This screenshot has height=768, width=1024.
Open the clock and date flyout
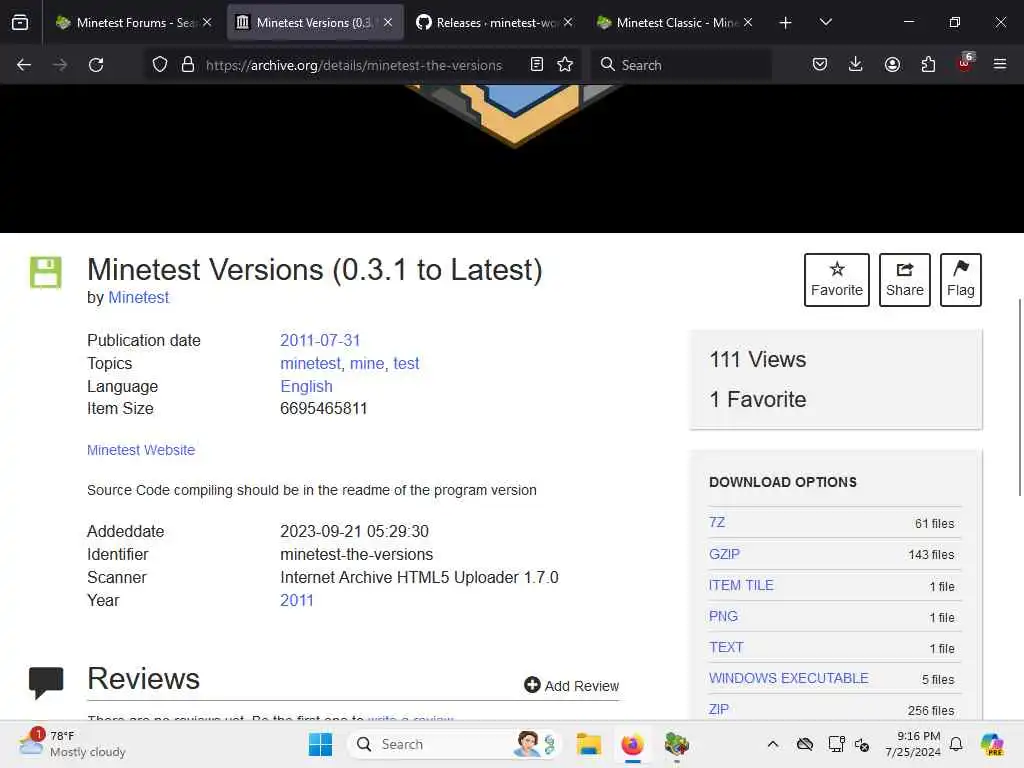pos(913,744)
